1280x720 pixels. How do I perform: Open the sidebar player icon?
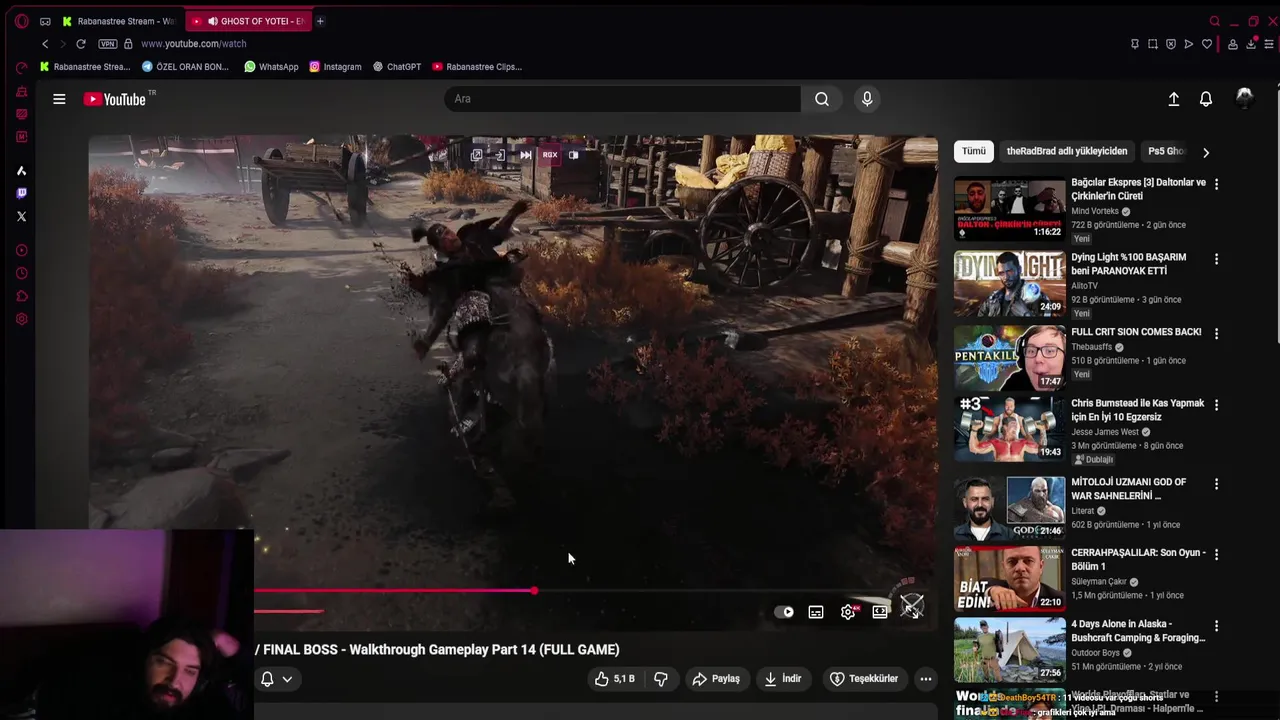tap(21, 250)
